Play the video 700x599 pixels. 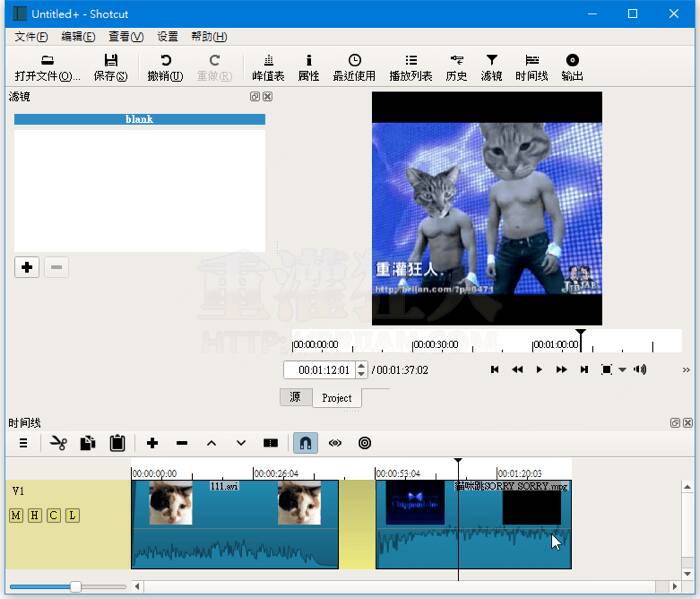pyautogui.click(x=539, y=370)
